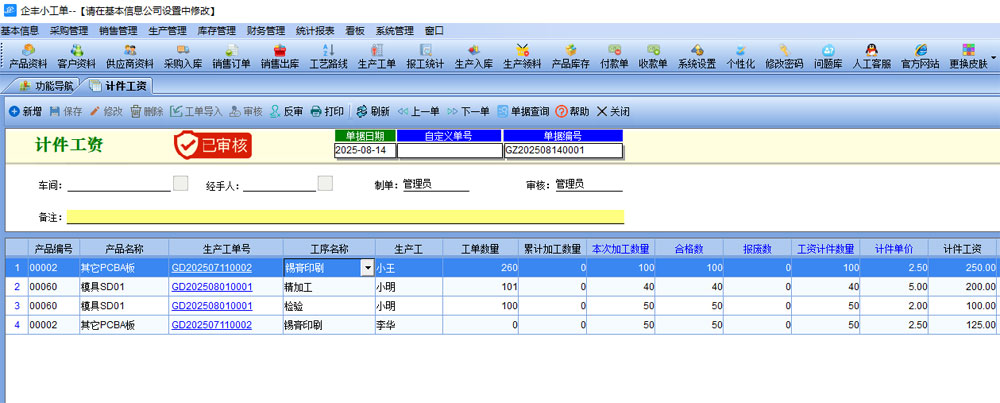Open the 生产工单 toolbar icon

tap(376, 56)
